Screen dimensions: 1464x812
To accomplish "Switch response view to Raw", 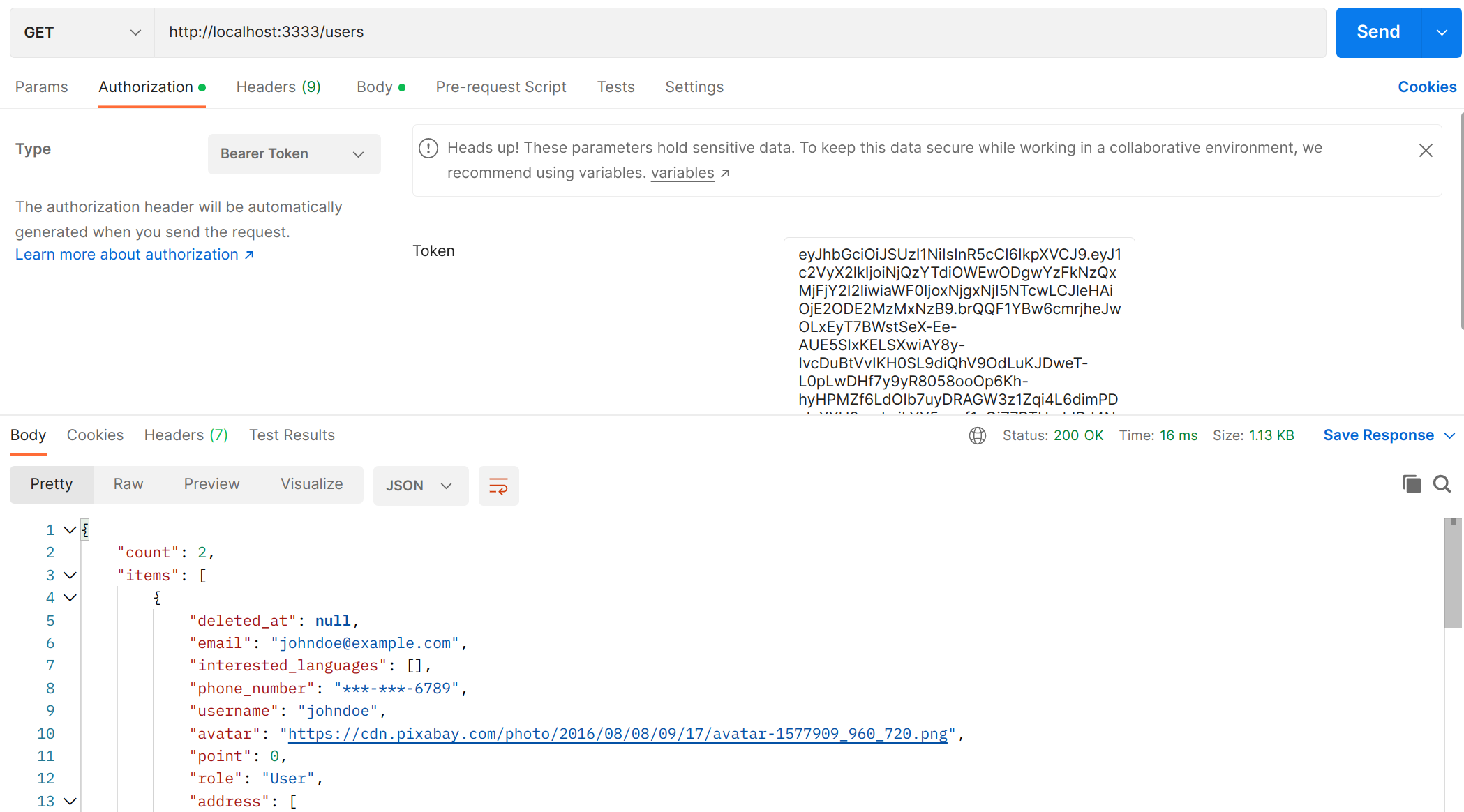I will point(128,483).
